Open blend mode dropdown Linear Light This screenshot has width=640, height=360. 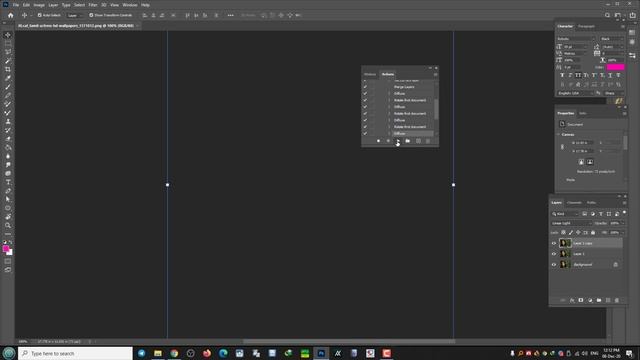571,223
